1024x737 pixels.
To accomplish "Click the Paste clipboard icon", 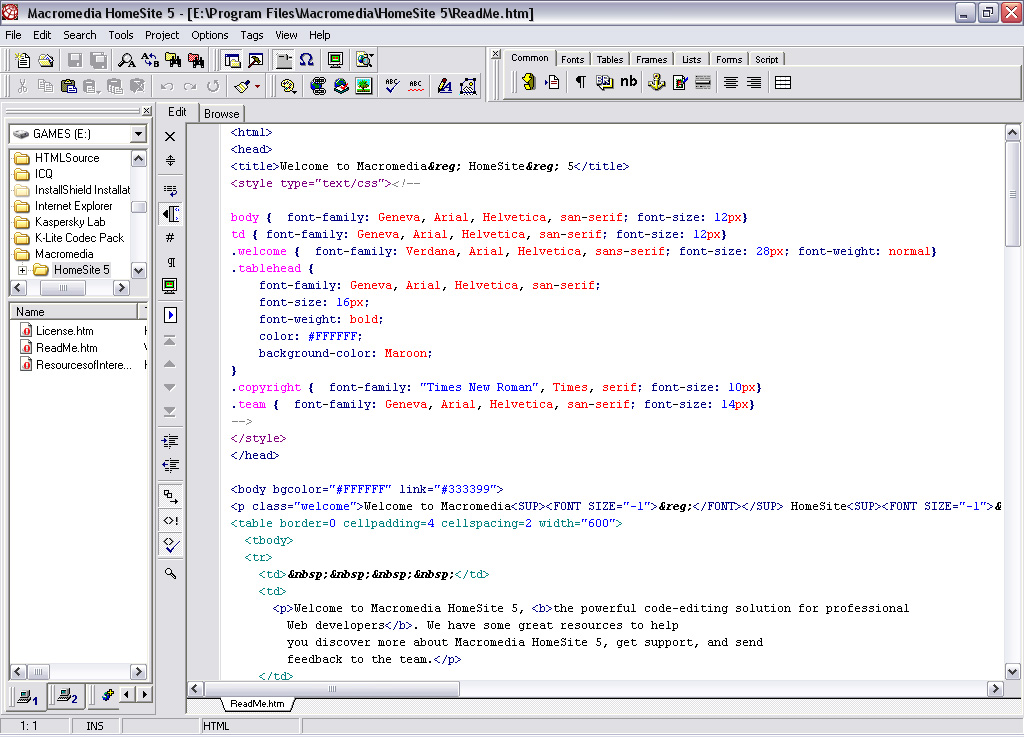I will pos(68,87).
